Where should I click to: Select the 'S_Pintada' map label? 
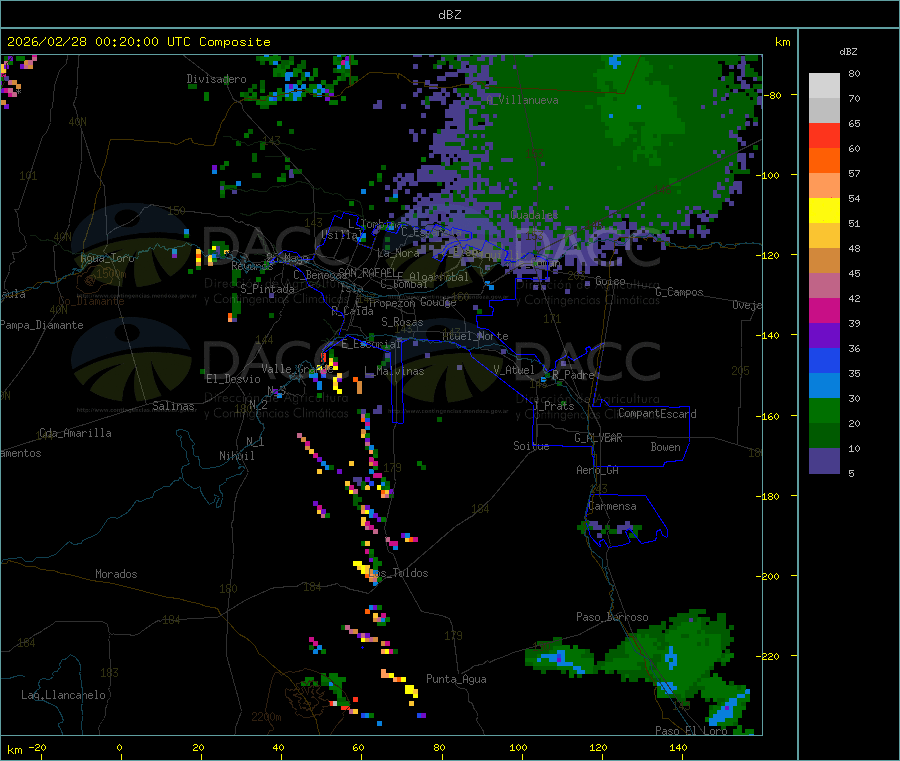[x=267, y=289]
